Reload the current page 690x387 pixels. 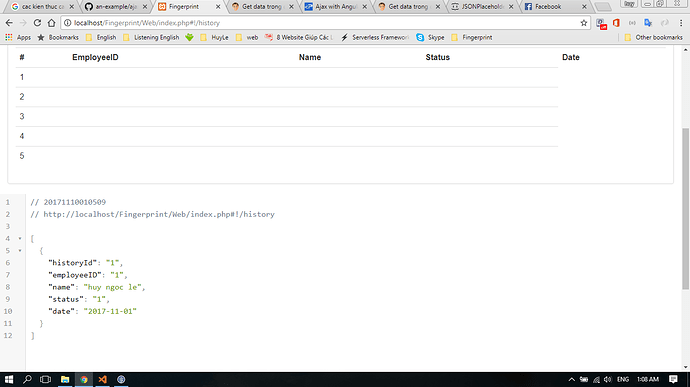[37, 23]
